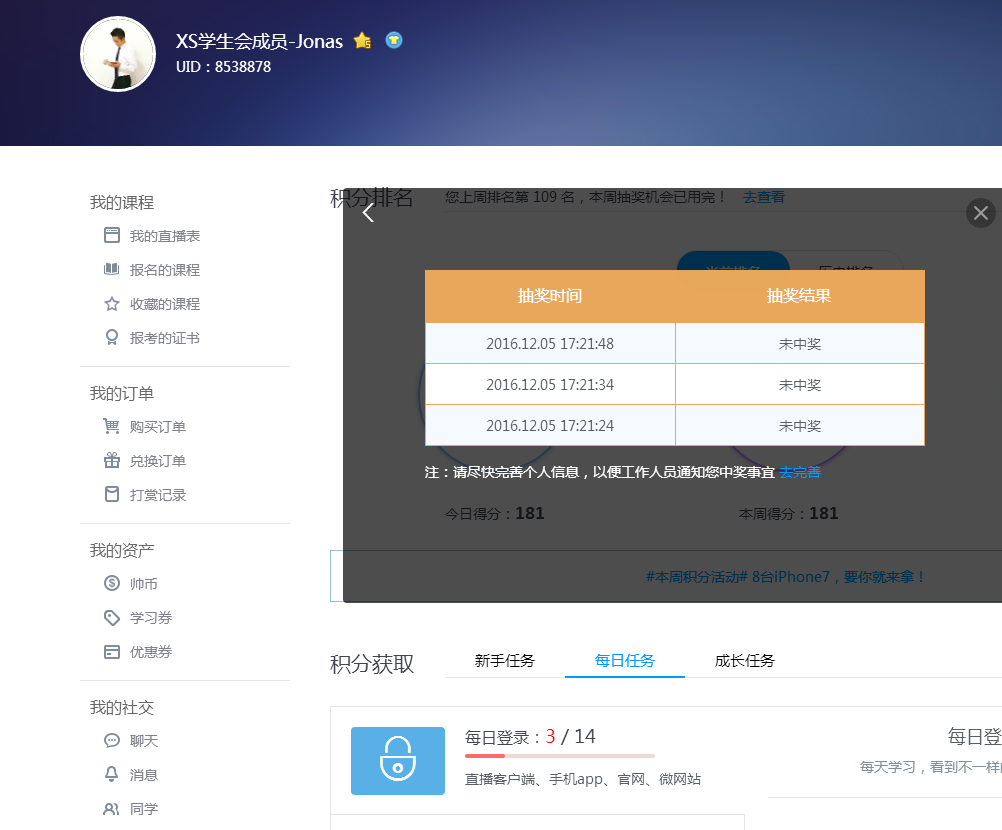
Task: Click the certificate icon beside 报考的证书
Action: pos(112,337)
